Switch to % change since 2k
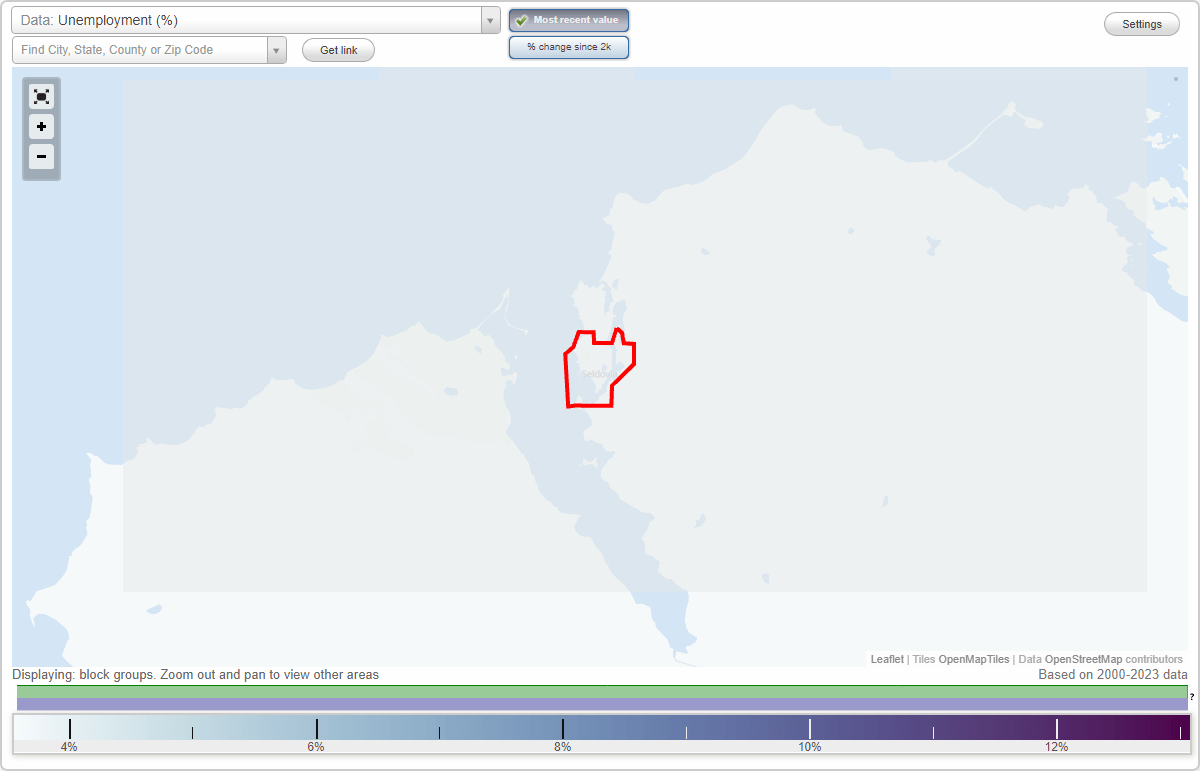Image resolution: width=1200 pixels, height=771 pixels. click(569, 47)
